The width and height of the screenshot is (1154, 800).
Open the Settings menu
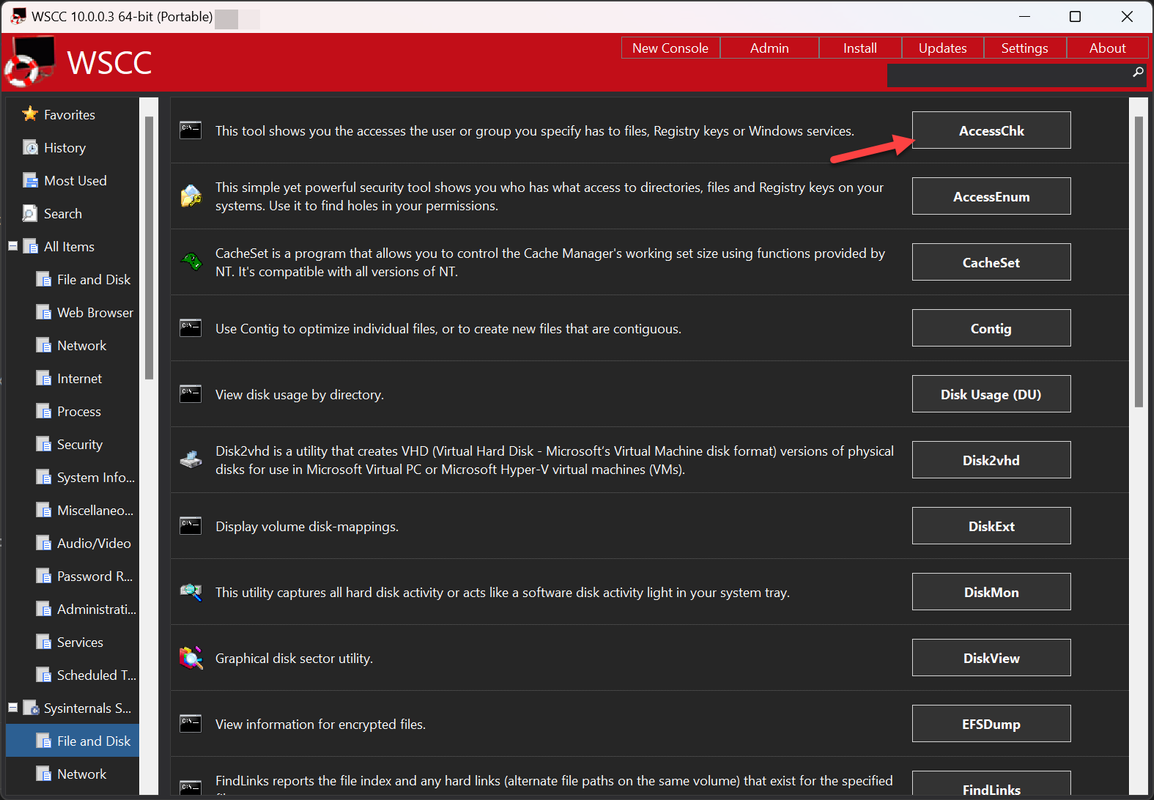(1024, 48)
